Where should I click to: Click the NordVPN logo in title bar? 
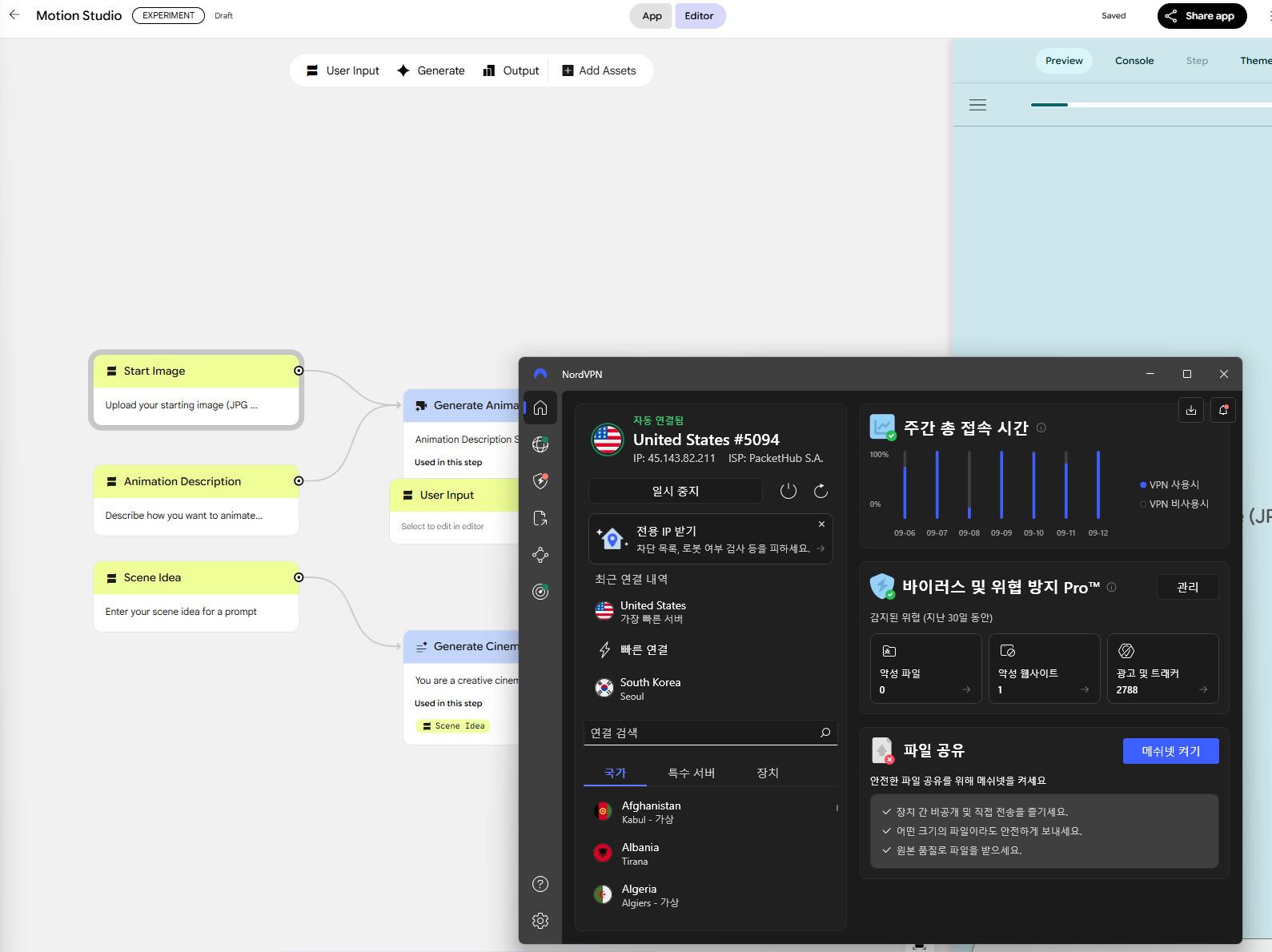pyautogui.click(x=540, y=374)
